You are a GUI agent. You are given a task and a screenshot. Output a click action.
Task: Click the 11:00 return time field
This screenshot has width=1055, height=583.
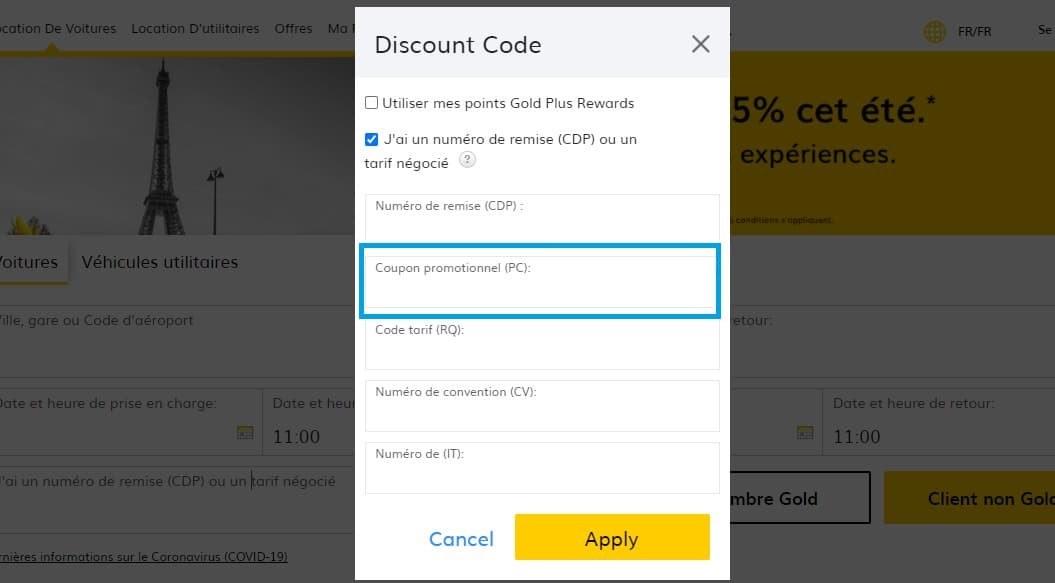(x=858, y=436)
